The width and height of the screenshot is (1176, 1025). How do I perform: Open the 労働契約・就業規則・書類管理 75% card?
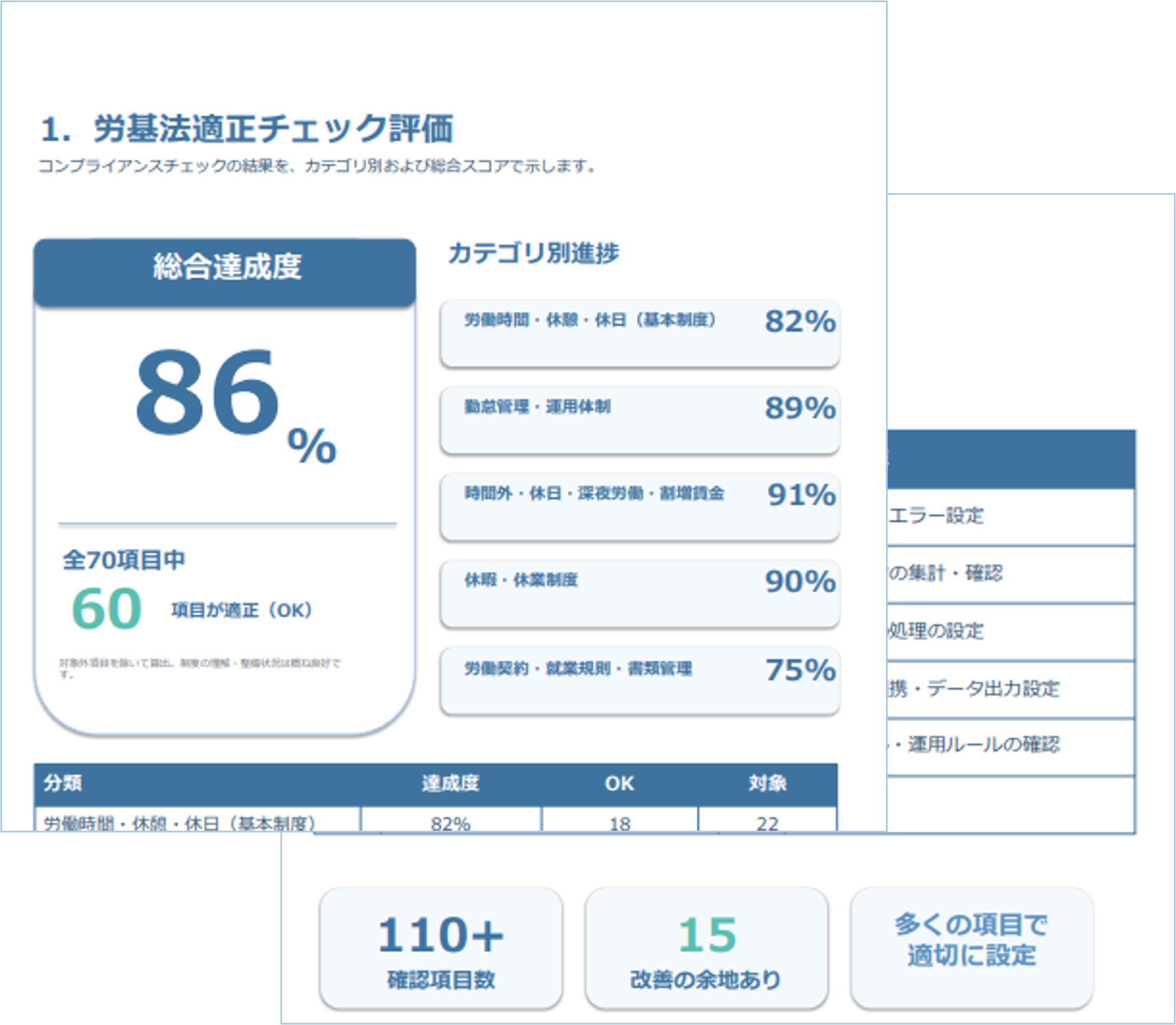640,681
